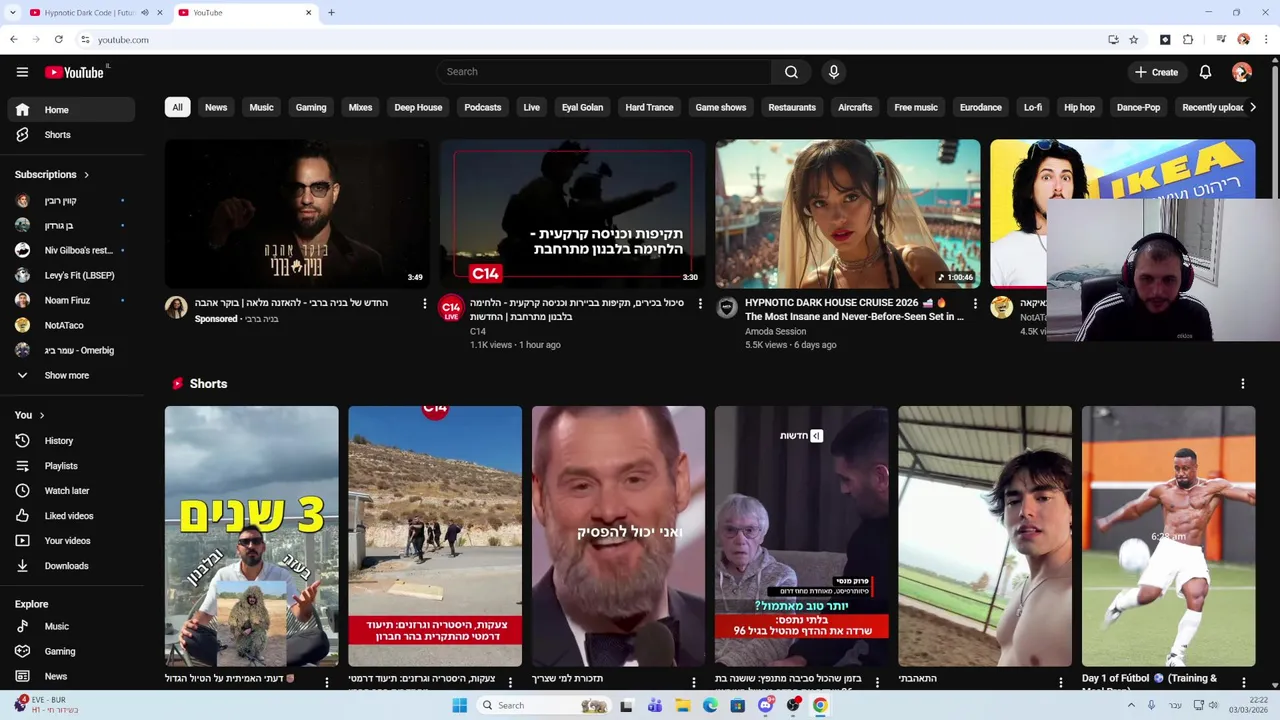Open the YouTube hamburger guide menu
The image size is (1280, 720).
pyautogui.click(x=22, y=72)
